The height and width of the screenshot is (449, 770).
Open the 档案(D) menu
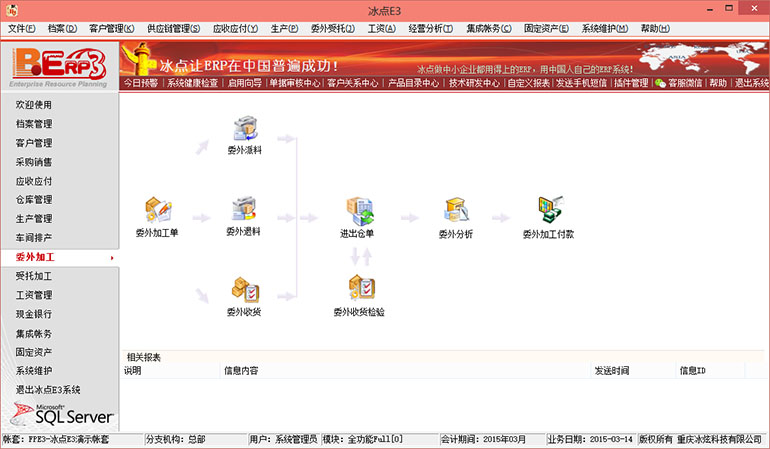(x=62, y=28)
